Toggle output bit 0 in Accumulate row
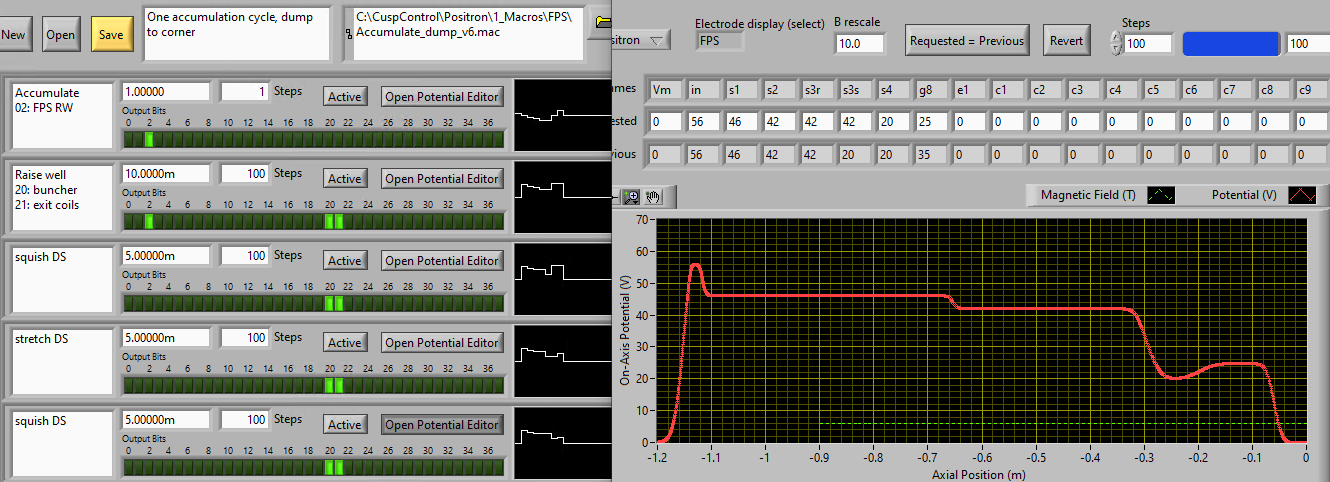This screenshot has height=482, width=1330. click(128, 139)
